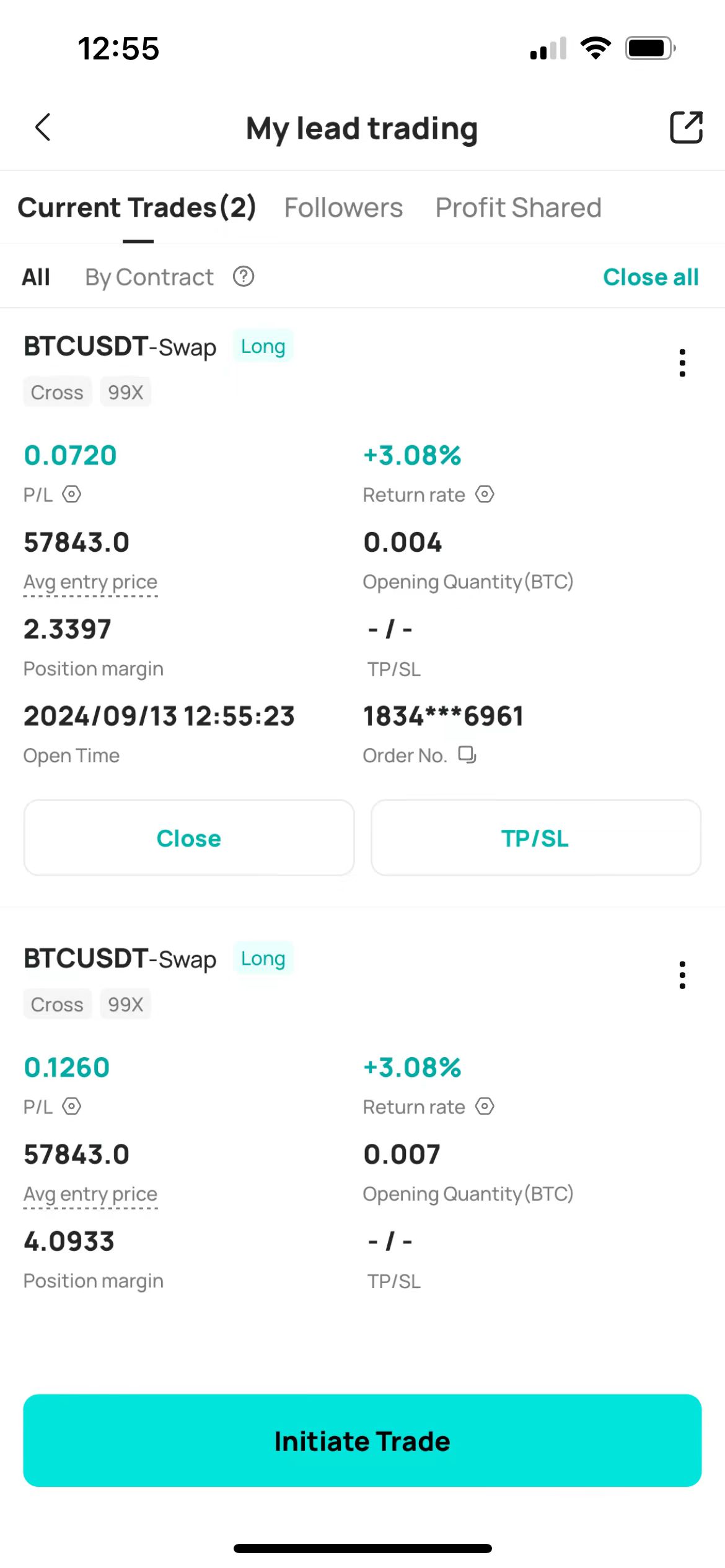The width and height of the screenshot is (725, 1568).
Task: Open three-dot menu of second BTCUSDT trade
Action: point(682,975)
